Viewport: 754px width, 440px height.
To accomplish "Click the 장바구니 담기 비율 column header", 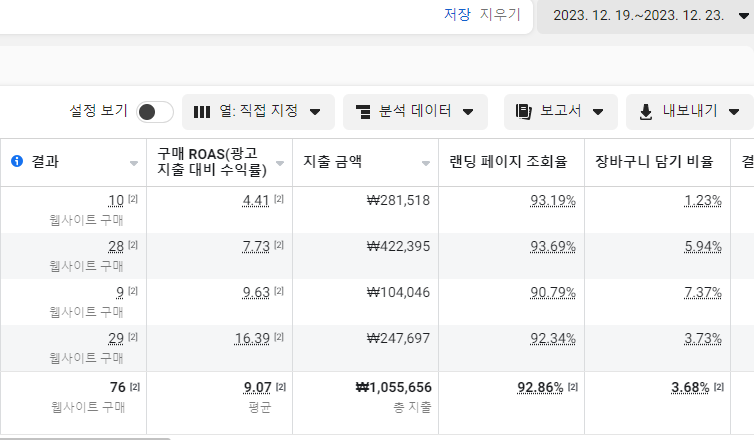I will click(x=657, y=163).
